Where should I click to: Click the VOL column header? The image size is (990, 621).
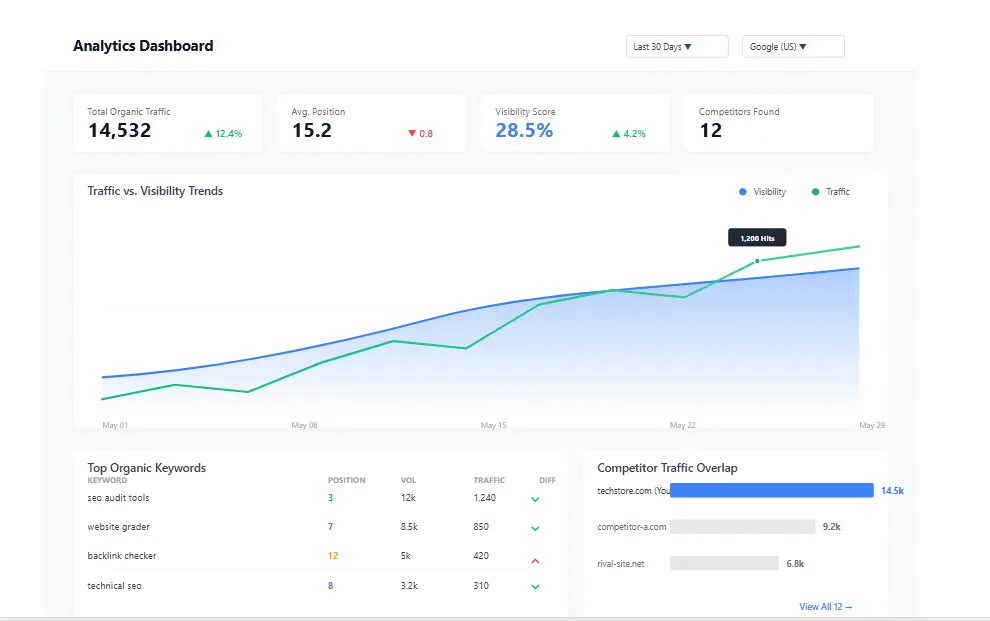point(409,480)
